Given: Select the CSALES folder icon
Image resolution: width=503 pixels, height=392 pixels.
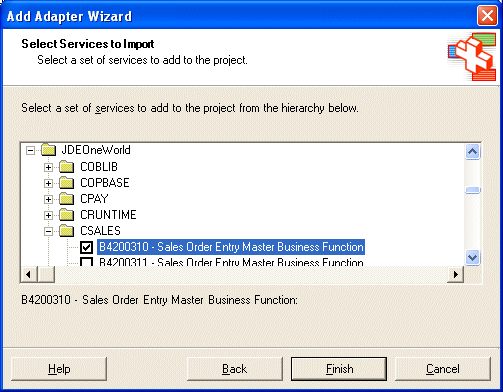Looking at the screenshot, I should (67, 230).
